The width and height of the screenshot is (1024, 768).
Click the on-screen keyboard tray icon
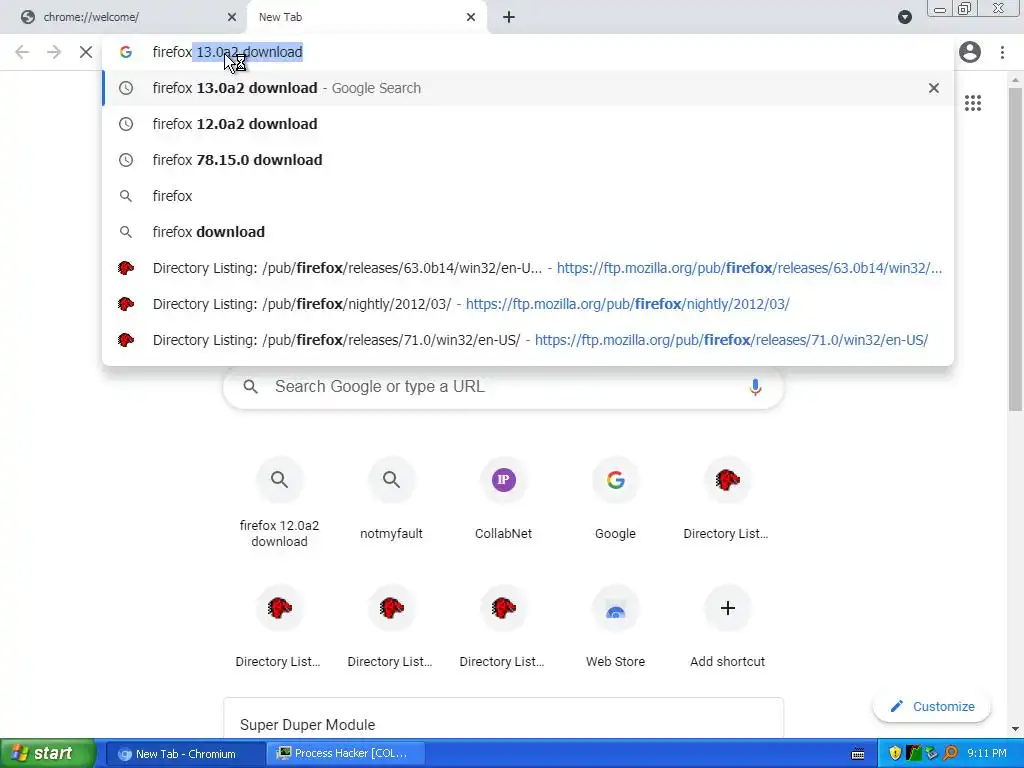coord(858,754)
